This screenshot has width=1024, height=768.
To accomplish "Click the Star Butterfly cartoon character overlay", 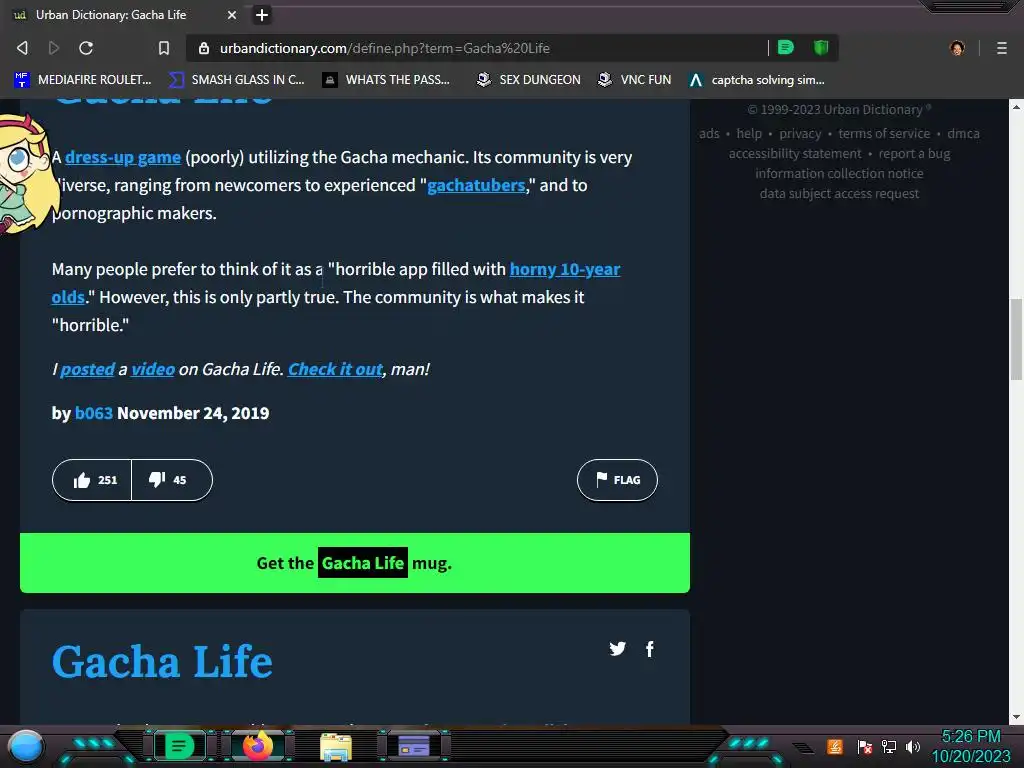I will tap(24, 173).
